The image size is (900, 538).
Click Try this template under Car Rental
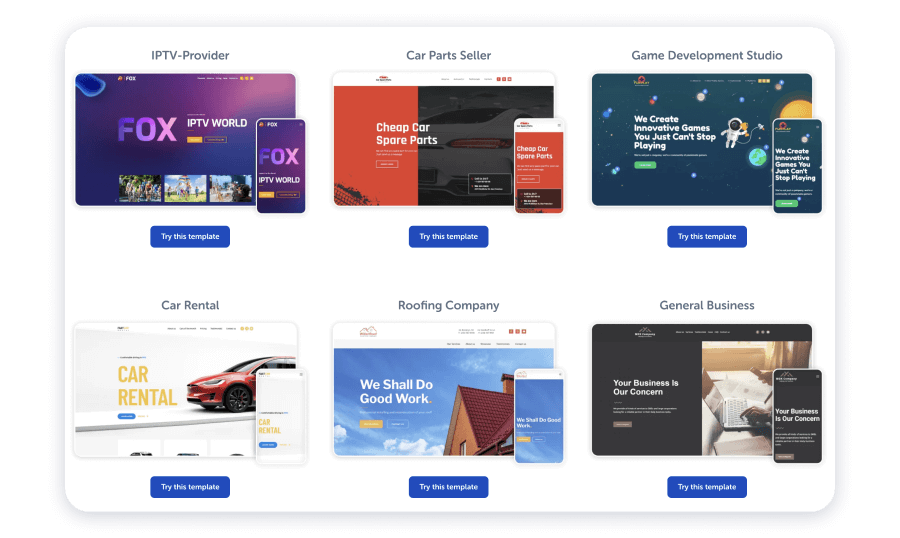click(x=190, y=487)
